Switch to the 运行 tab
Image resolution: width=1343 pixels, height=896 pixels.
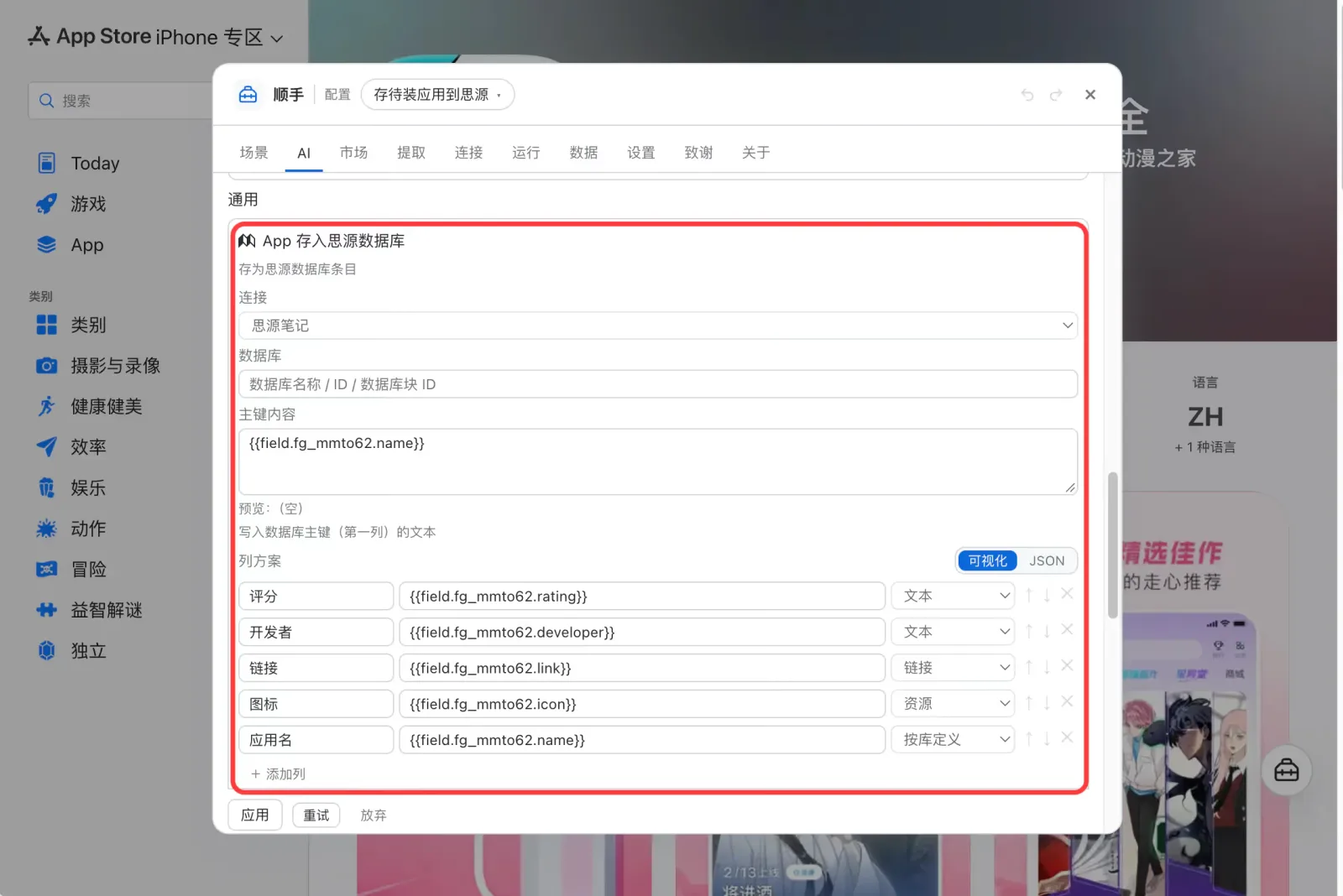pos(526,153)
